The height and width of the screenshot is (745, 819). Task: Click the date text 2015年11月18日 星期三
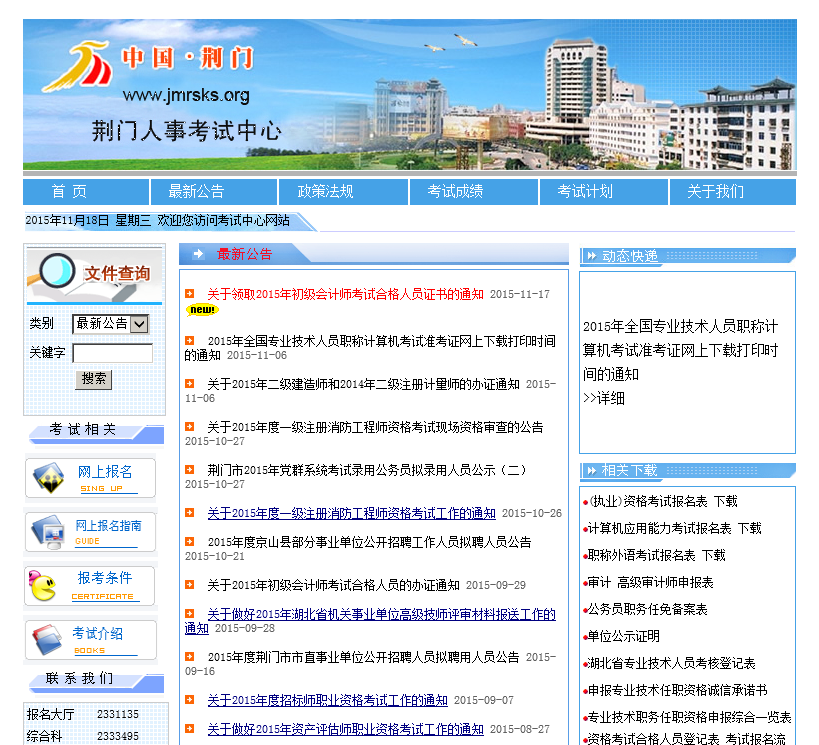click(x=88, y=220)
